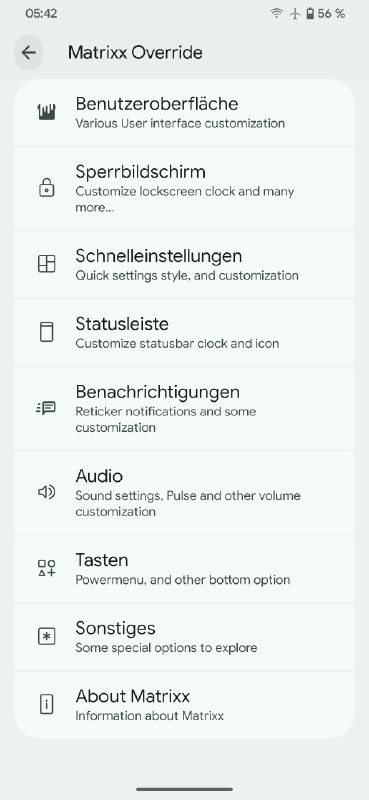Select the Schnelleinstellungen entry
Screen dimensions: 369x800
click(x=184, y=264)
